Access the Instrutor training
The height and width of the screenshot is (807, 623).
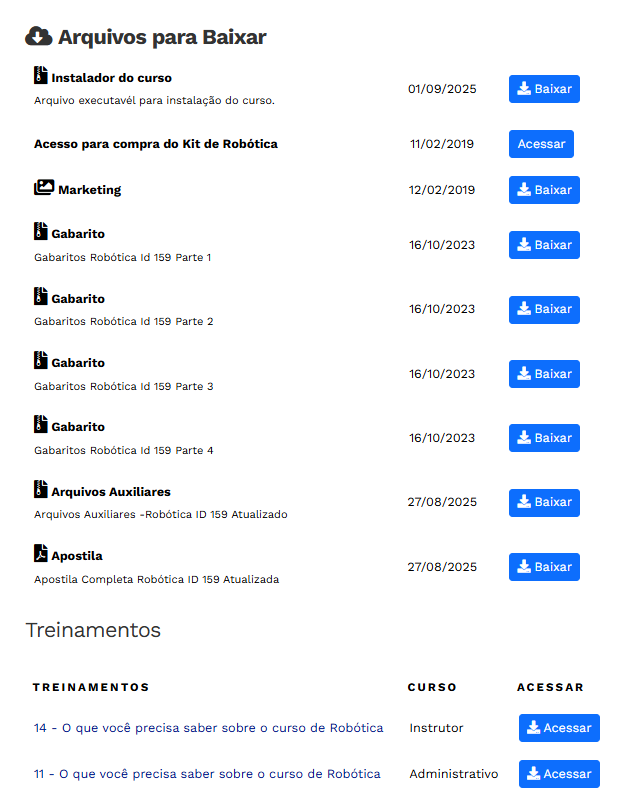(x=559, y=728)
